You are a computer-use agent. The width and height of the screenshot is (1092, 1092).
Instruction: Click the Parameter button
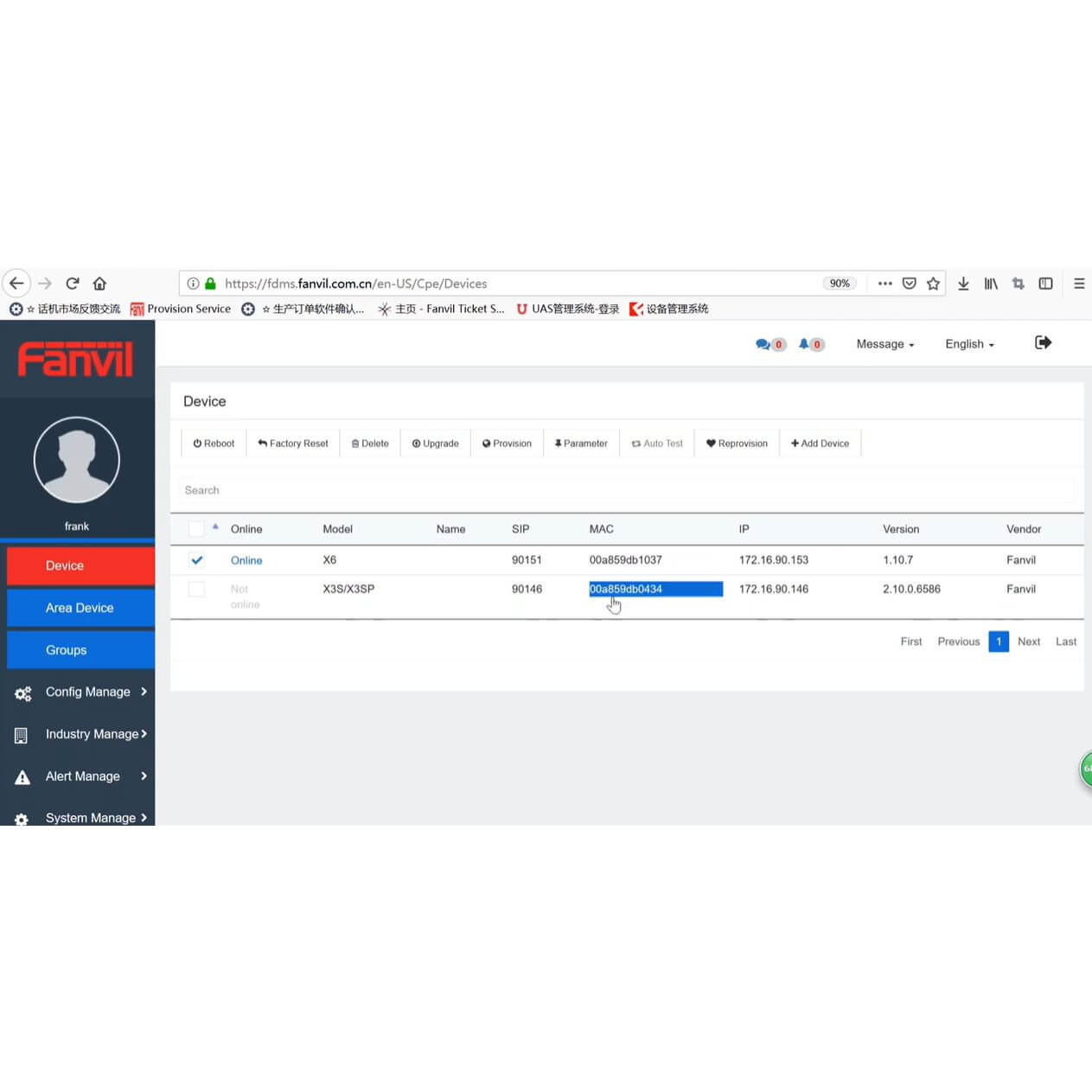tap(581, 444)
